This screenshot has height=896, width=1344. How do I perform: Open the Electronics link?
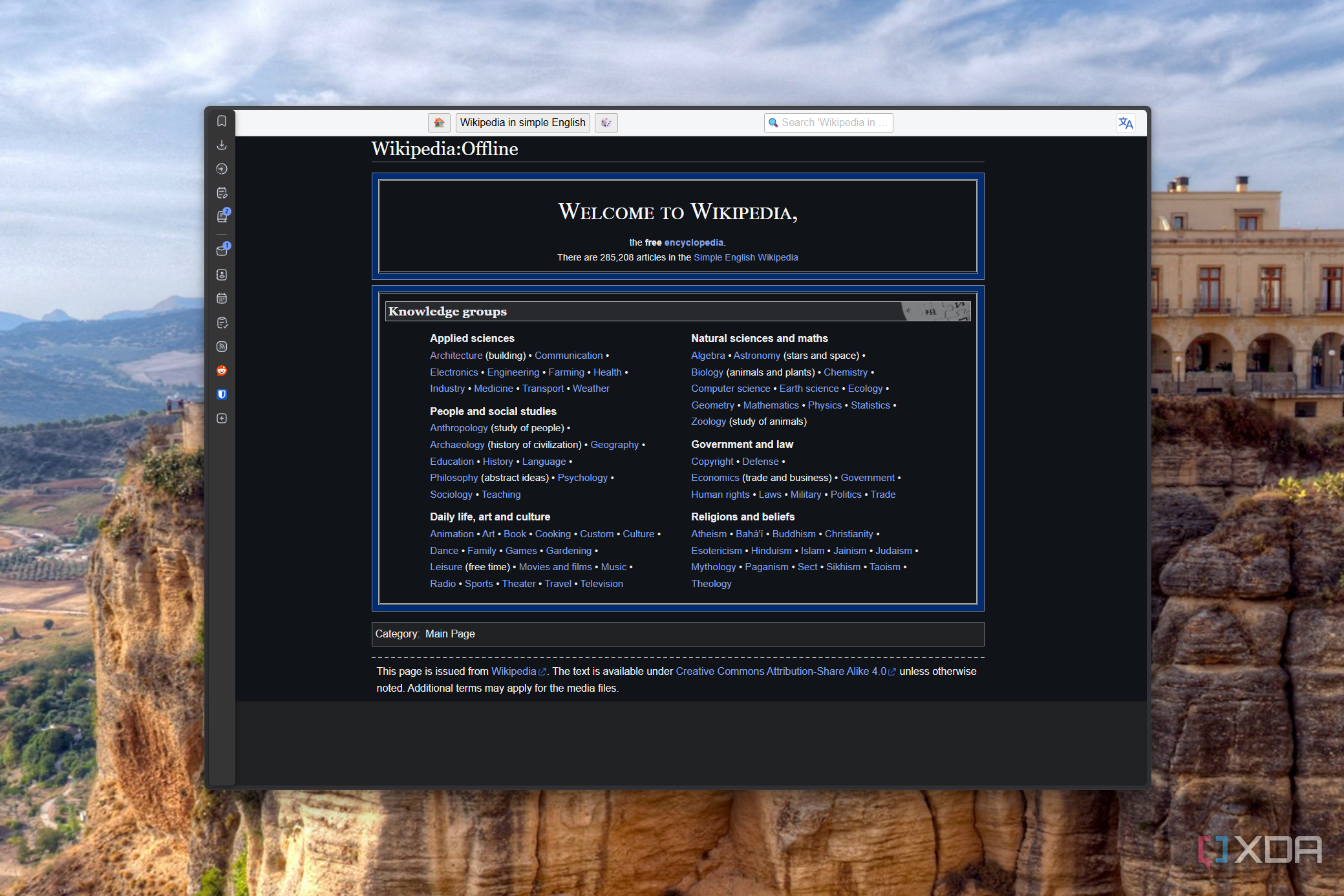454,372
